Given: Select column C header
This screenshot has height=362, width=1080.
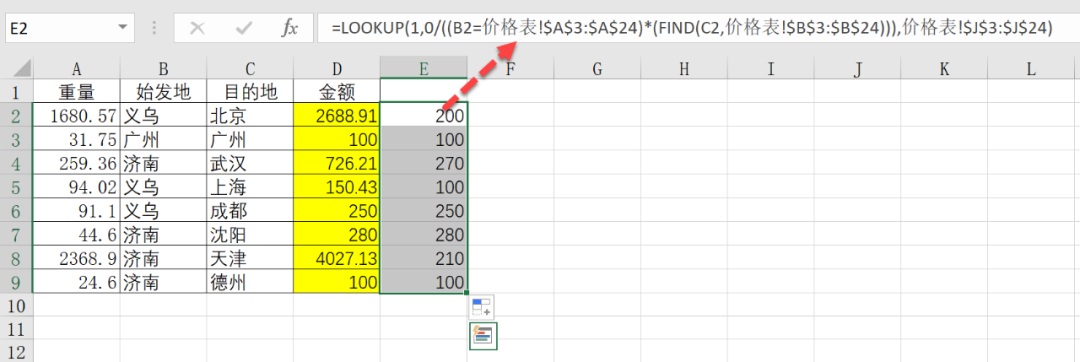Looking at the screenshot, I should coord(249,68).
